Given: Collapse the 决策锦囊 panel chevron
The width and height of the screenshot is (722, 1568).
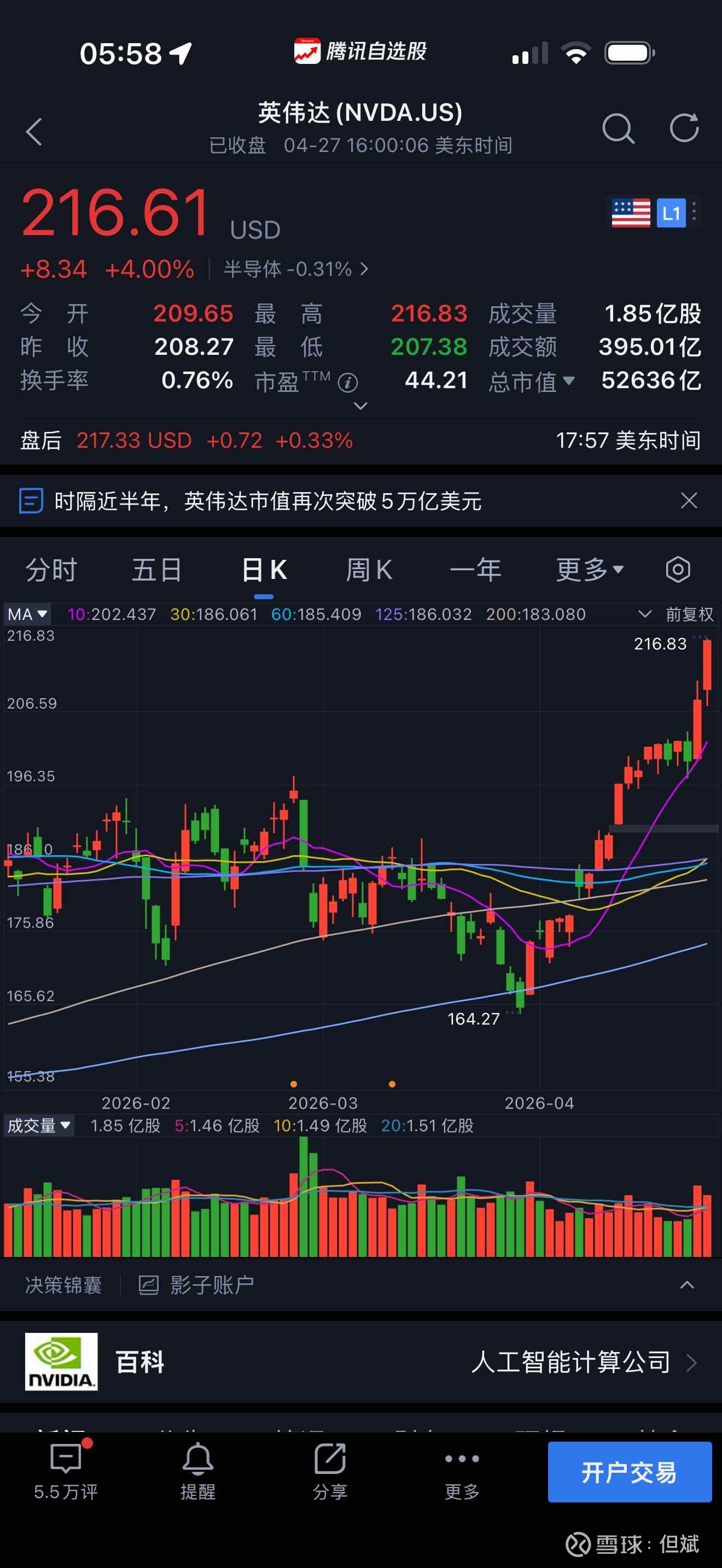Looking at the screenshot, I should click(x=686, y=1285).
